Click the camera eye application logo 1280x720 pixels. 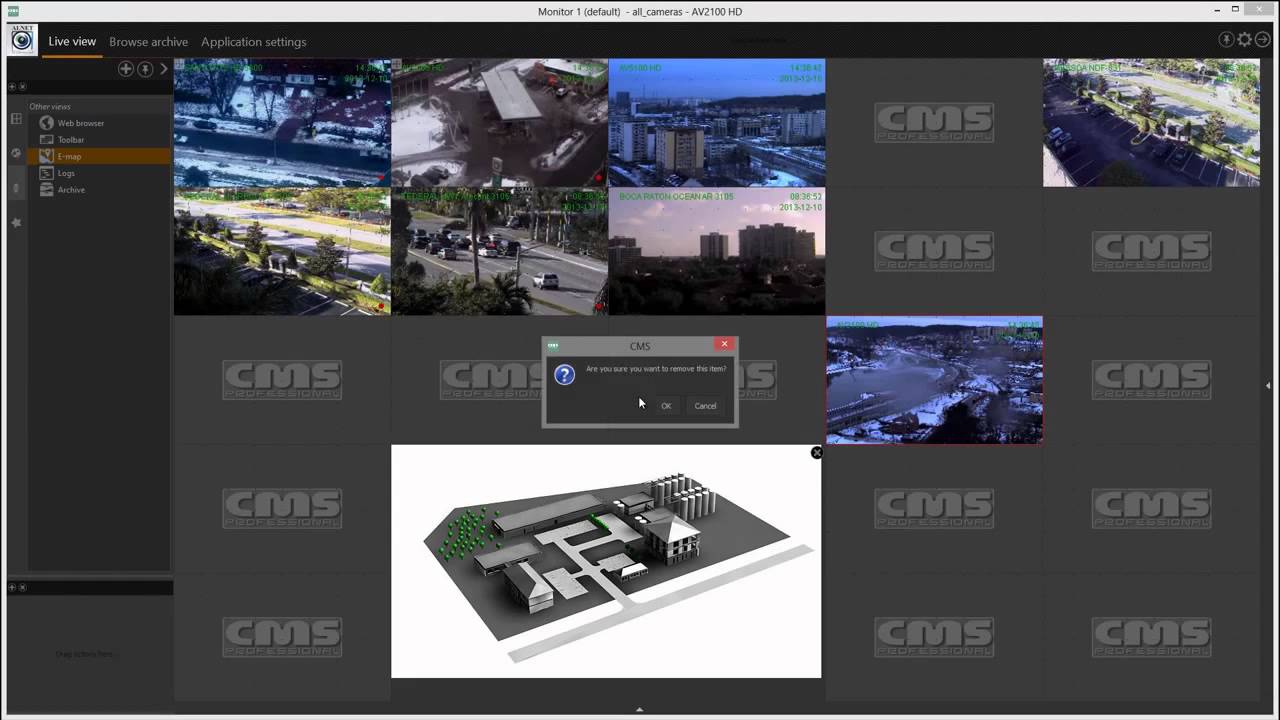(x=22, y=40)
